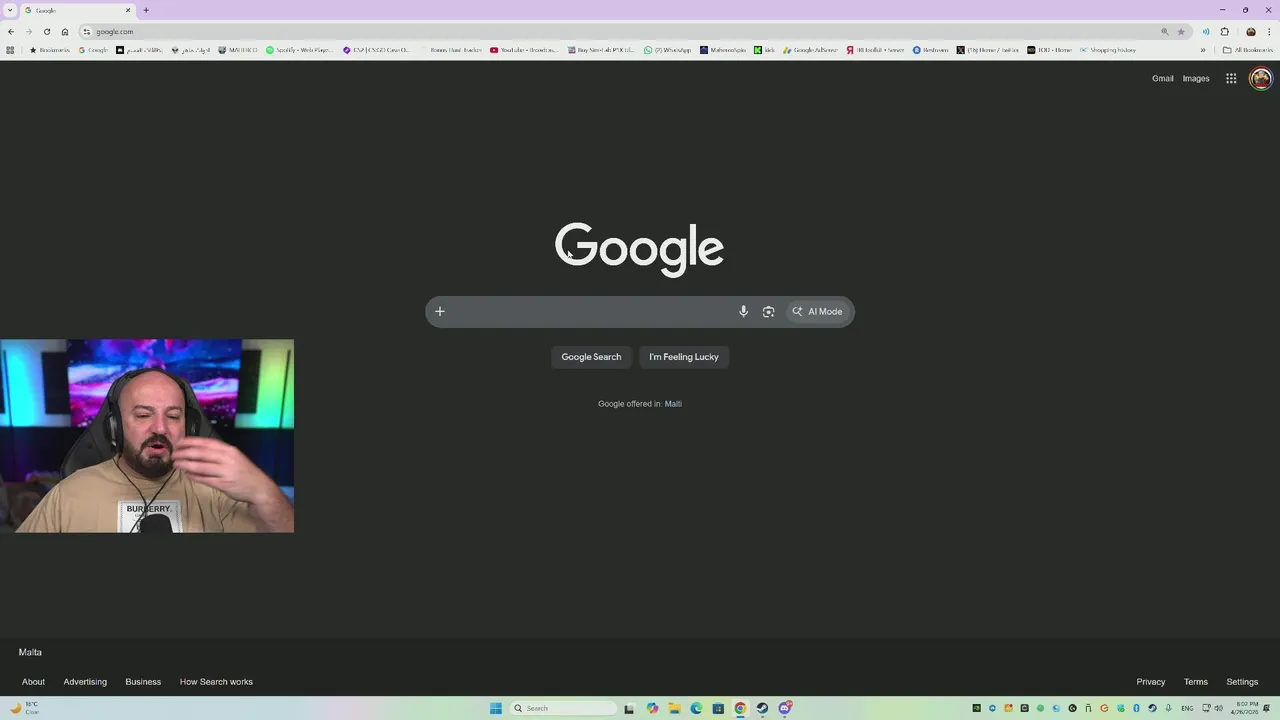
Task: Open the Home / Twitter bookmark
Action: [x=988, y=50]
